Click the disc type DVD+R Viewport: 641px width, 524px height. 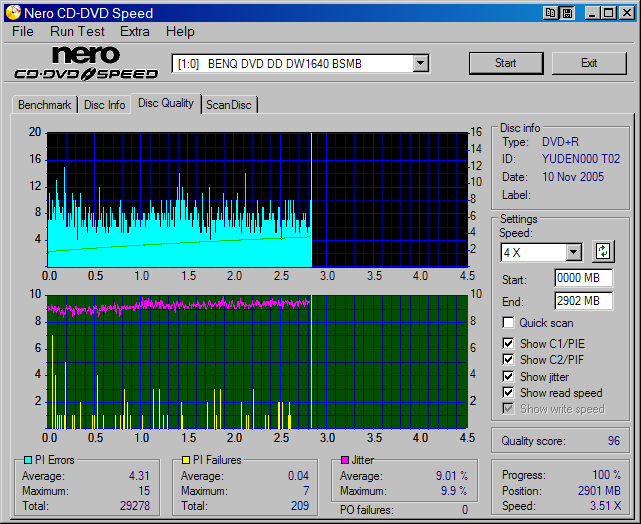[560, 142]
